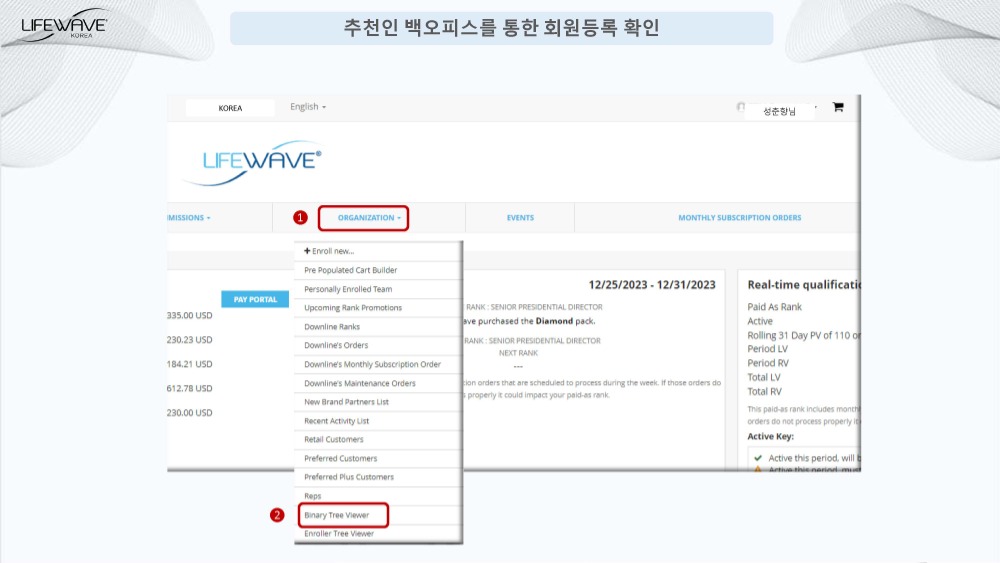
Task: Open the COMMISSIONS menu dropdown
Action: 189,218
